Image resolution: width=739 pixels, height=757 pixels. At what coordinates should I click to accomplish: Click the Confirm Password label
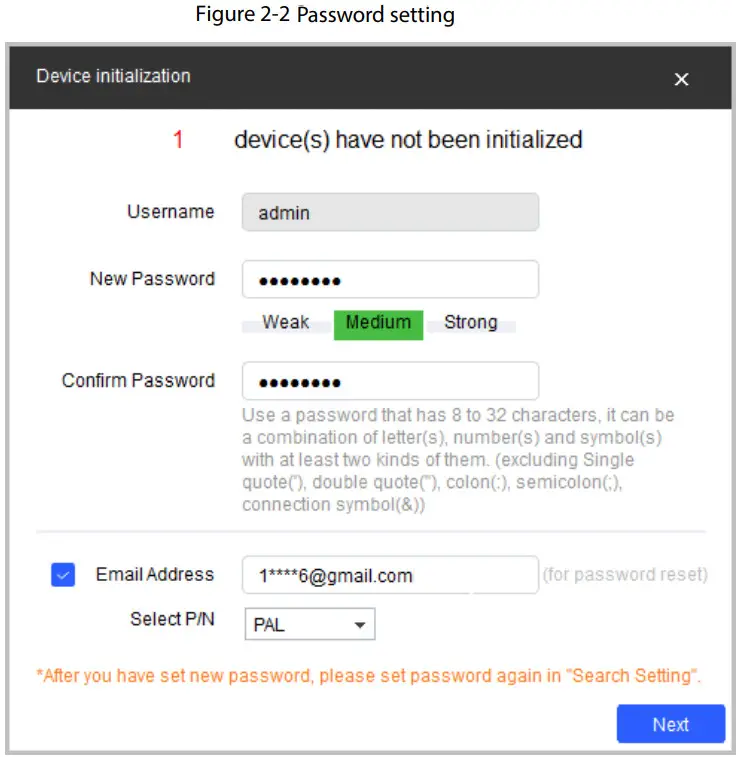[x=138, y=381]
